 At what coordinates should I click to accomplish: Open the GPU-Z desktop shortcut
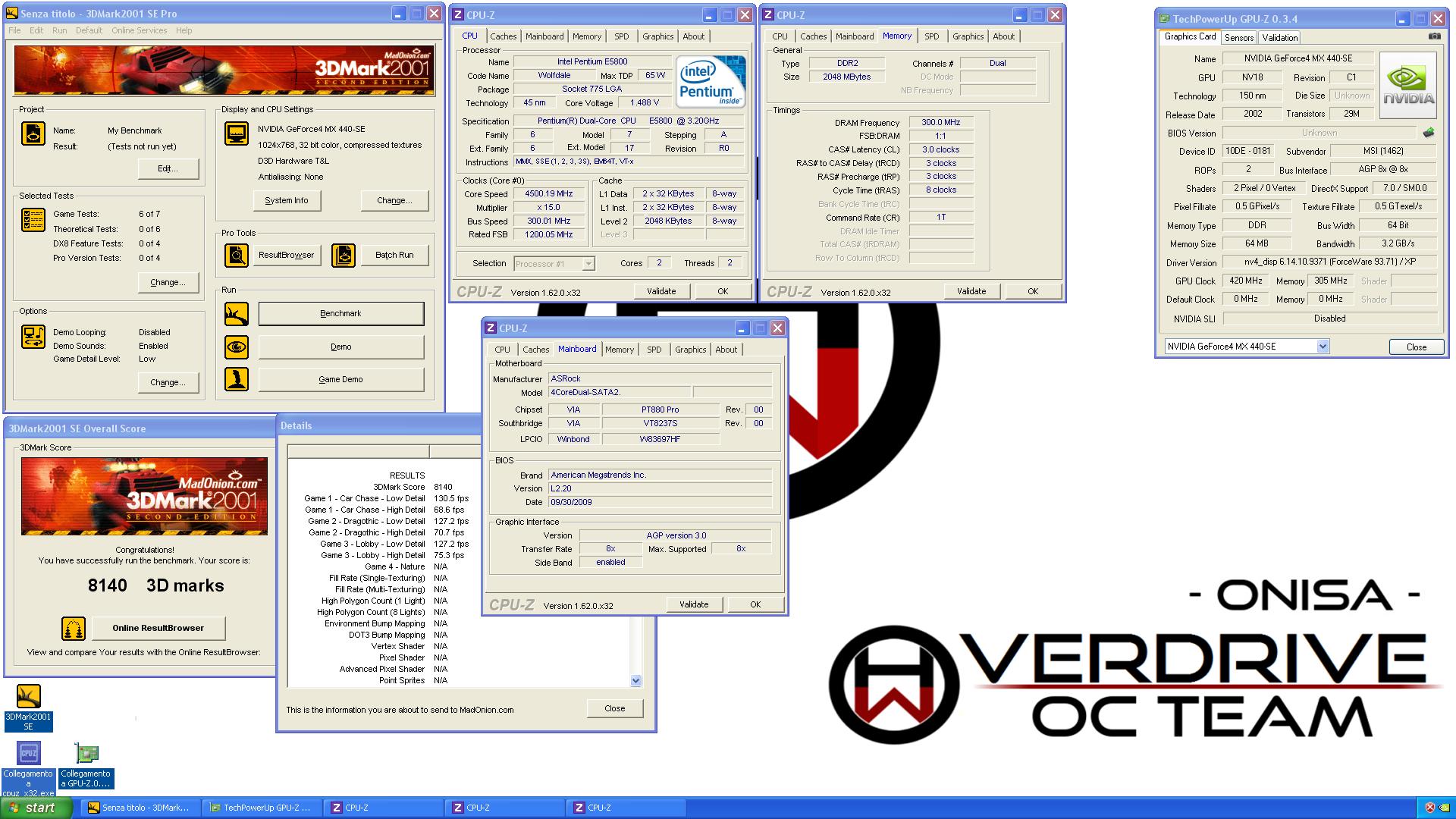click(86, 766)
